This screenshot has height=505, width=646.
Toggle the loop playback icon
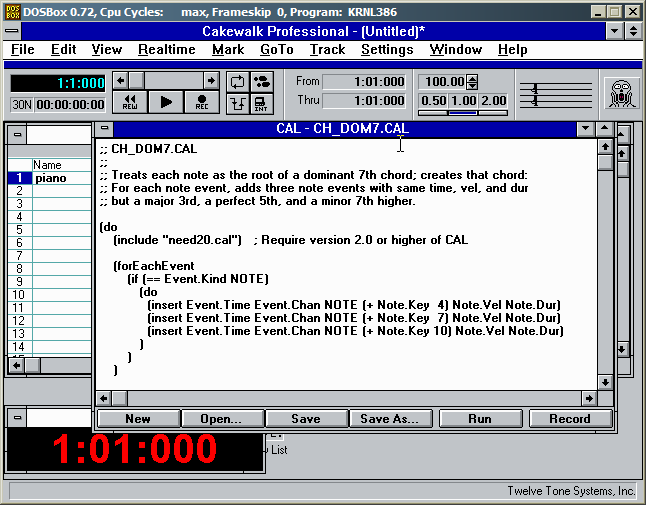237,82
